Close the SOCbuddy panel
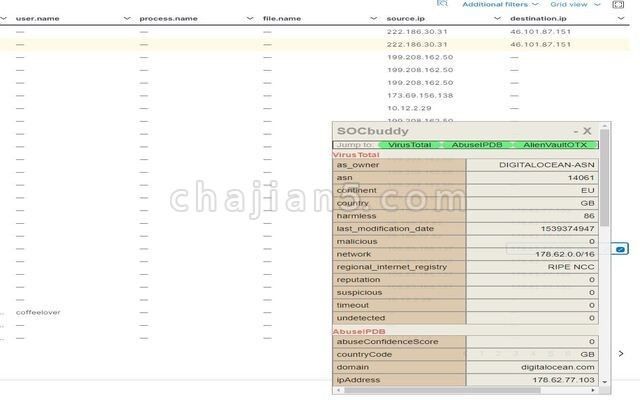Image resolution: width=640 pixels, height=400 pixels. coord(587,130)
